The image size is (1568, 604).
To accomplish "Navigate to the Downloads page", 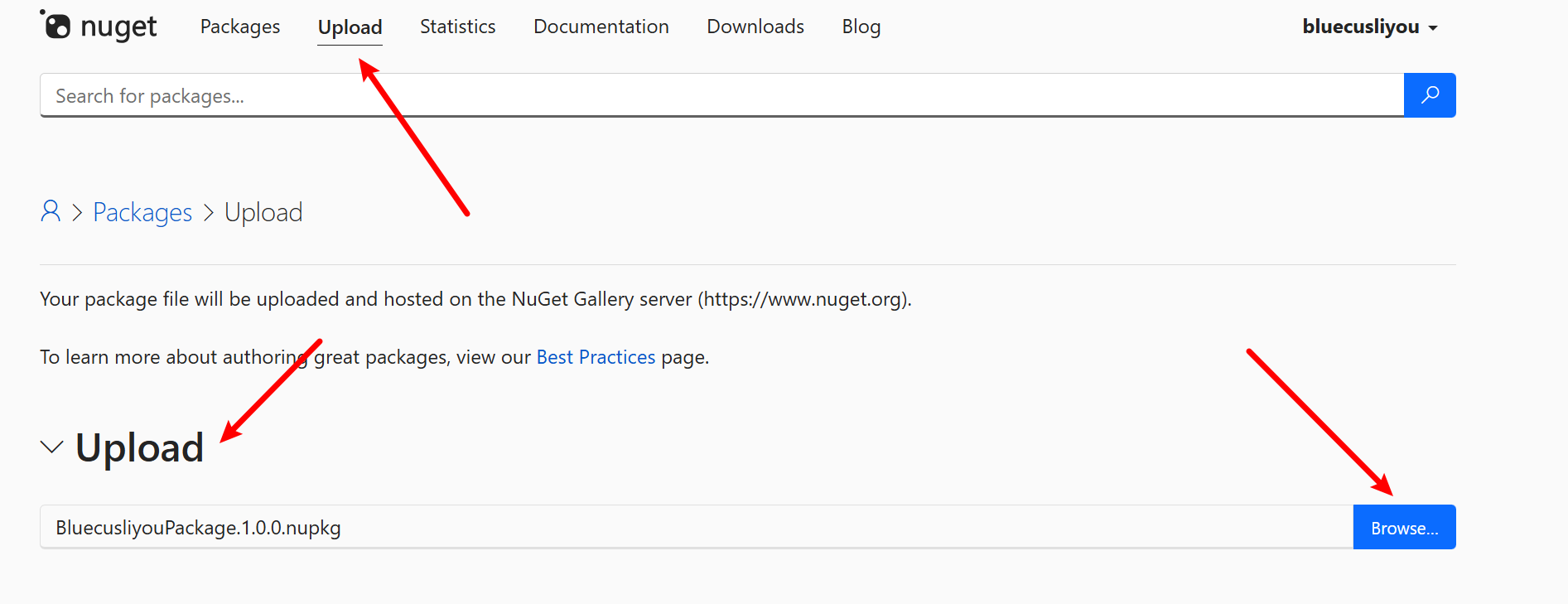I will 755,27.
